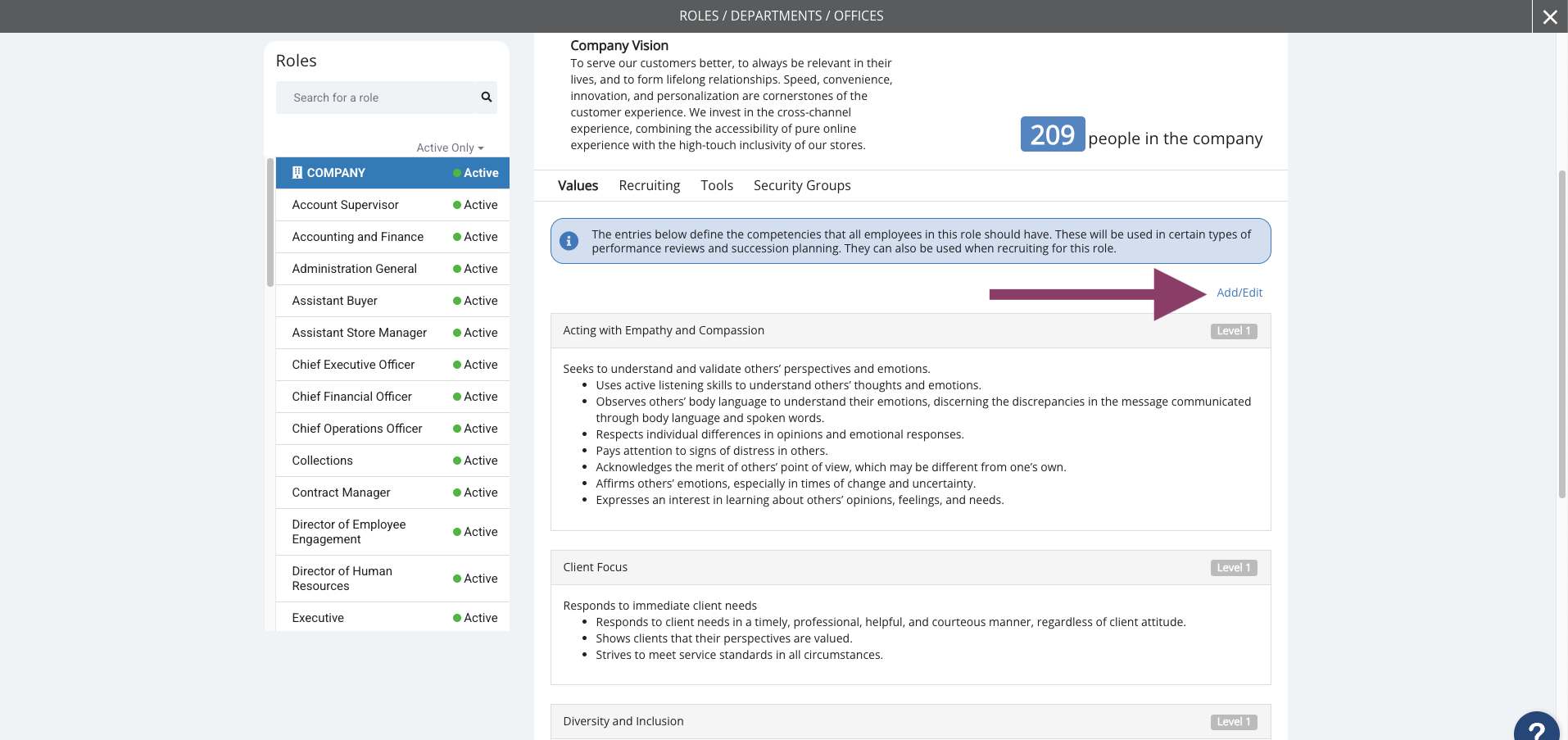Close the Roles / Departments / Offices dialog

pyautogui.click(x=1550, y=16)
